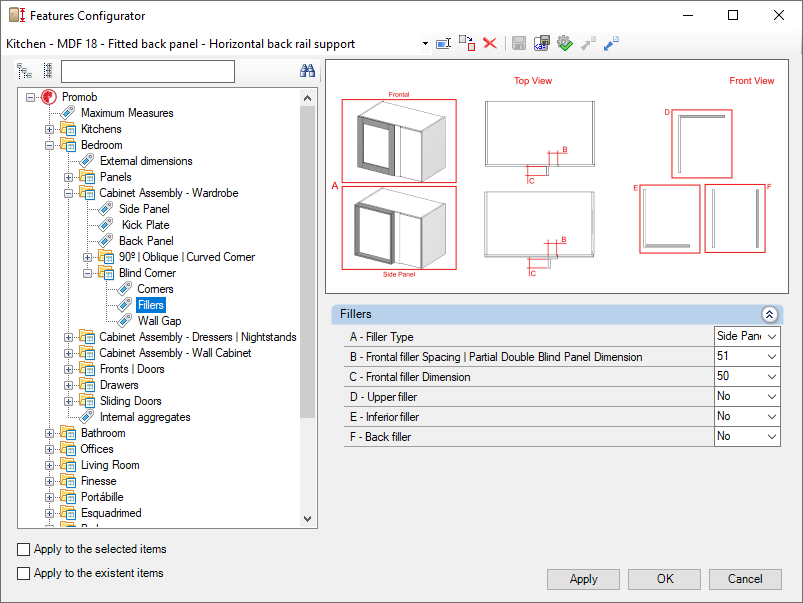Image resolution: width=803 pixels, height=603 pixels.
Task: Select the Esquadrimed tree item
Action: pyautogui.click(x=111, y=513)
